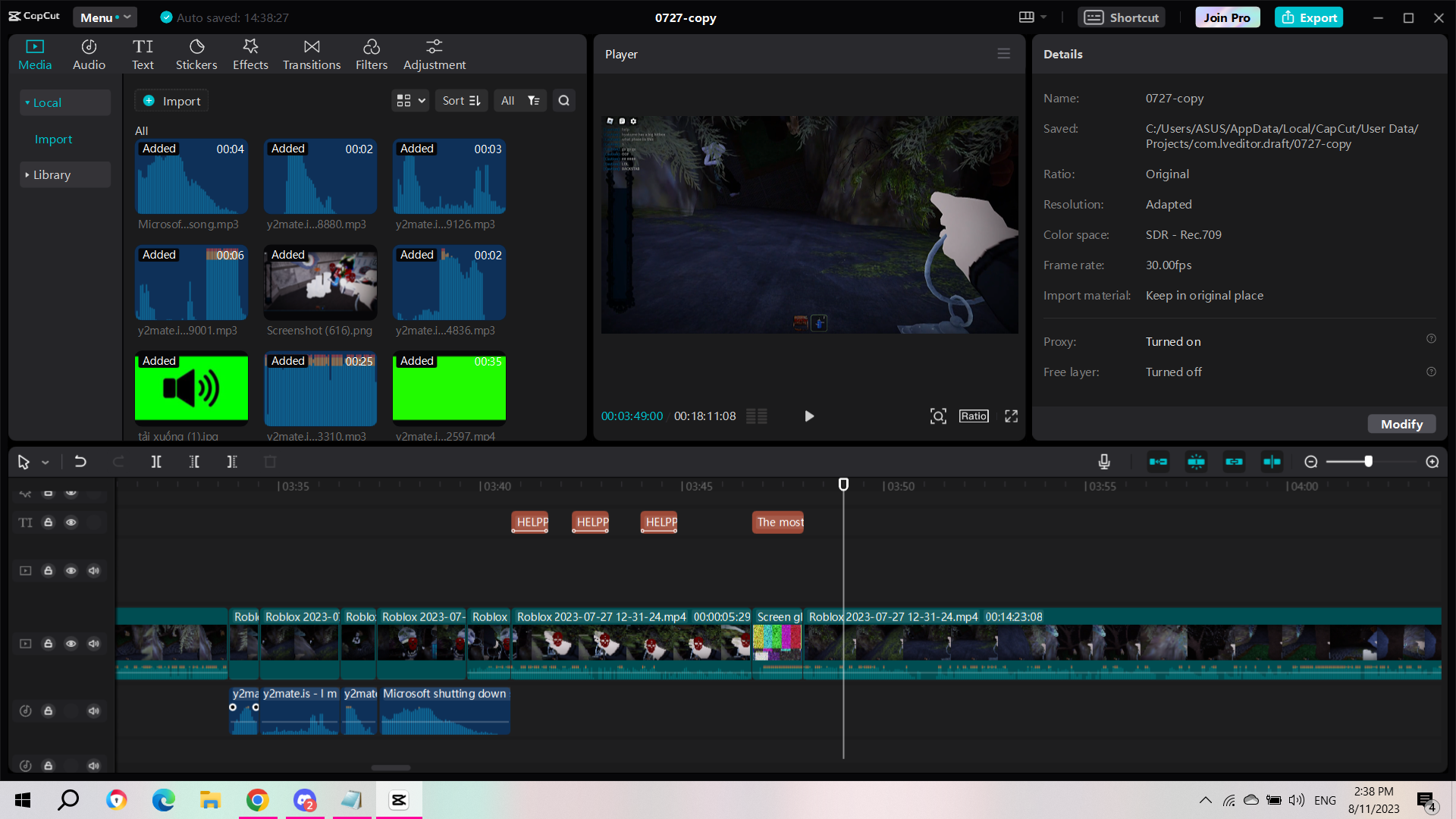The height and width of the screenshot is (819, 1456).
Task: Open the Adjustment tab
Action: tap(435, 55)
